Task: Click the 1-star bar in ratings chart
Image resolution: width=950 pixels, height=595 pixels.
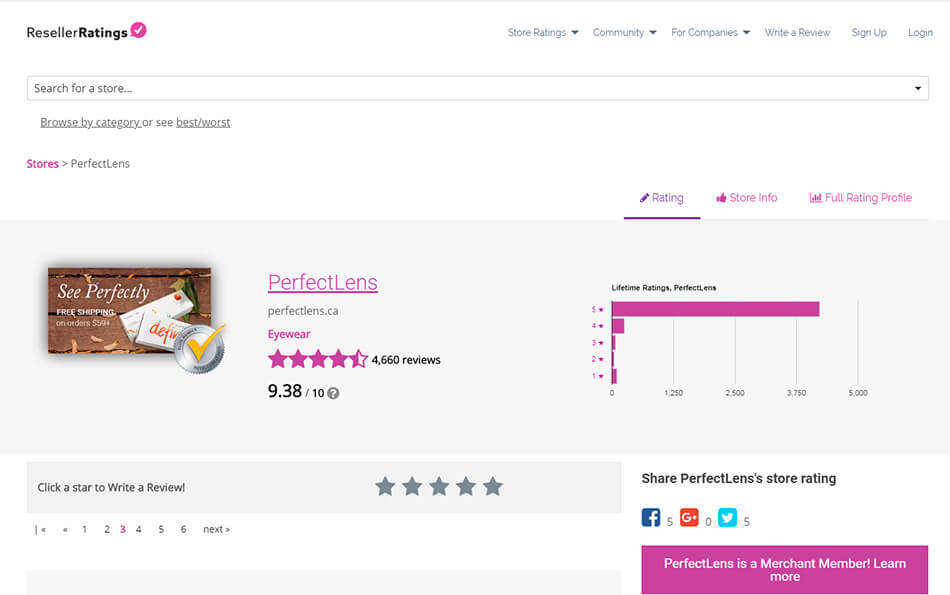Action: click(x=614, y=376)
